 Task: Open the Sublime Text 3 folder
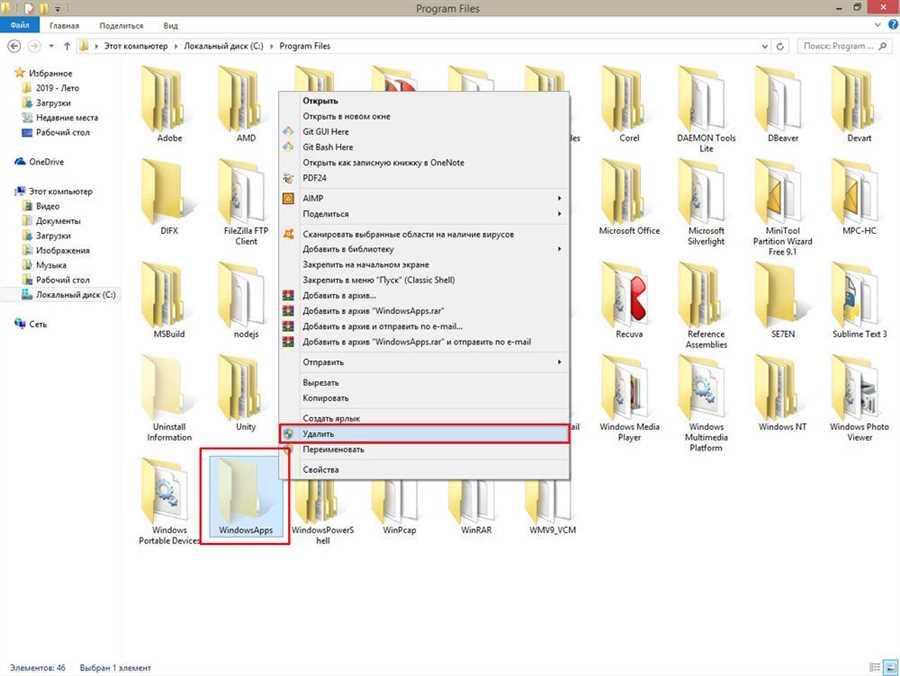(x=859, y=300)
